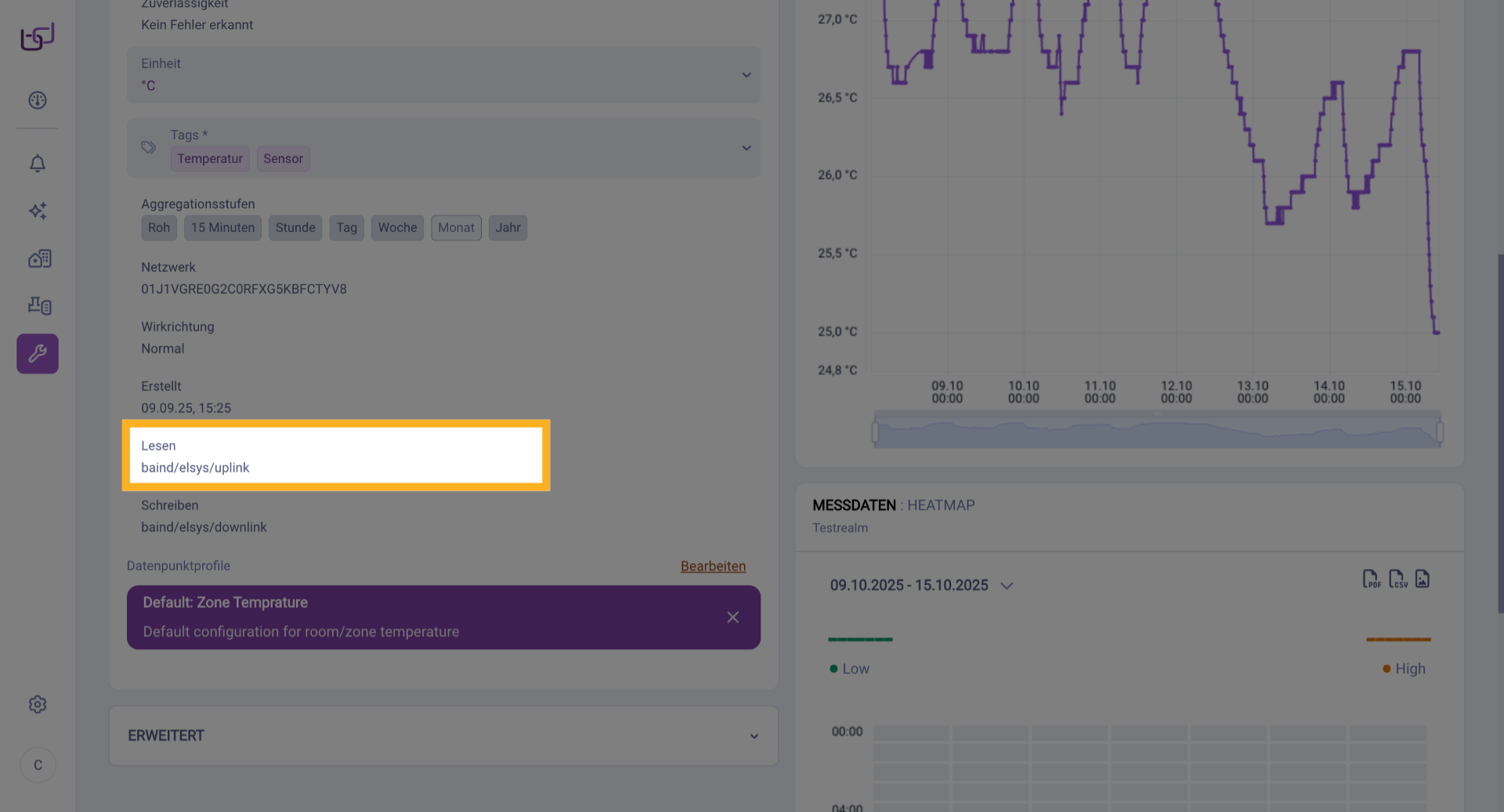Screen dimensions: 1504x812
Task: Select the wrench configuration icon
Action: [x=38, y=354]
